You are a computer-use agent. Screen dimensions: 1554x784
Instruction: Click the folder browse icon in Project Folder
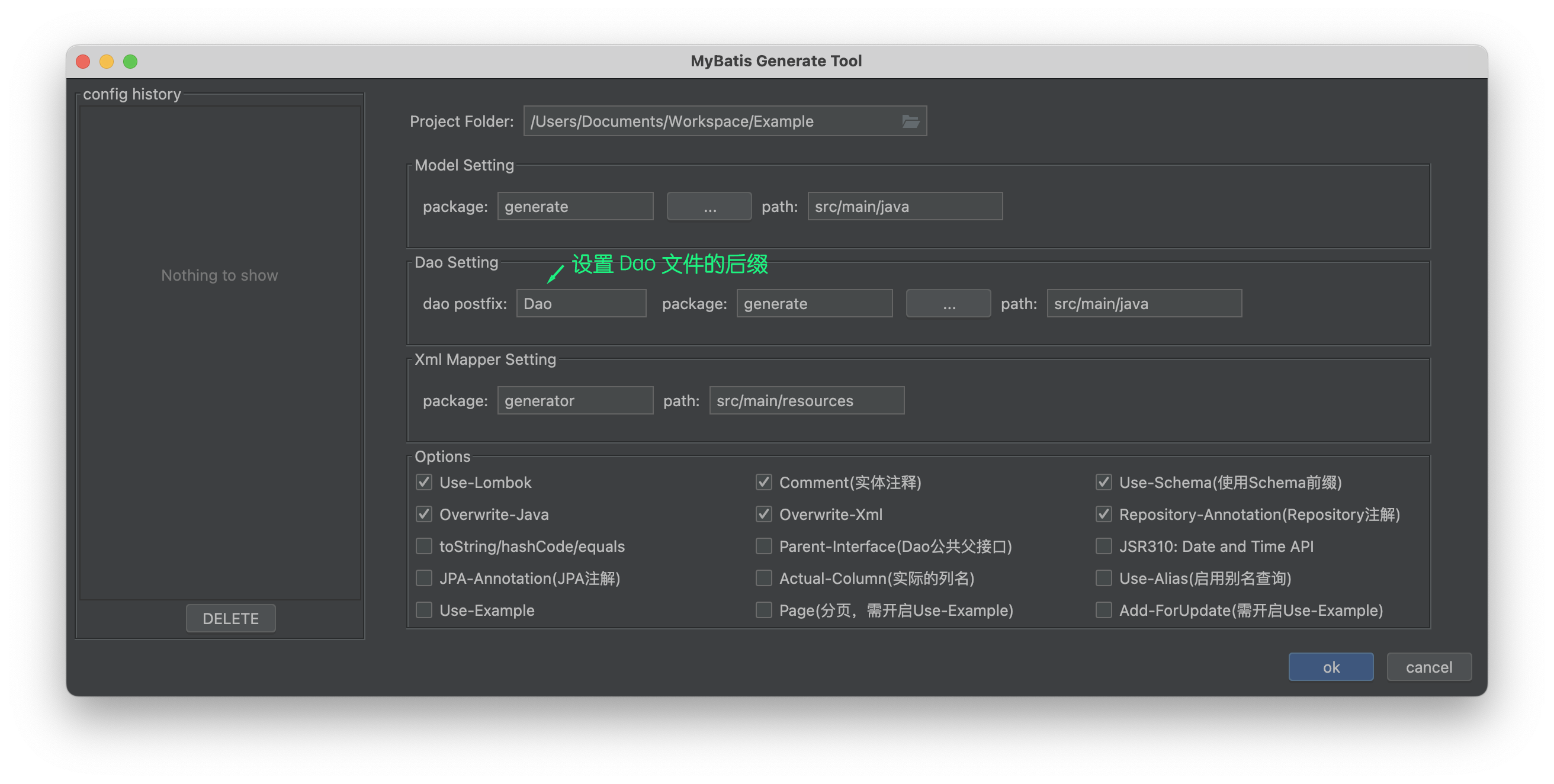pos(910,121)
